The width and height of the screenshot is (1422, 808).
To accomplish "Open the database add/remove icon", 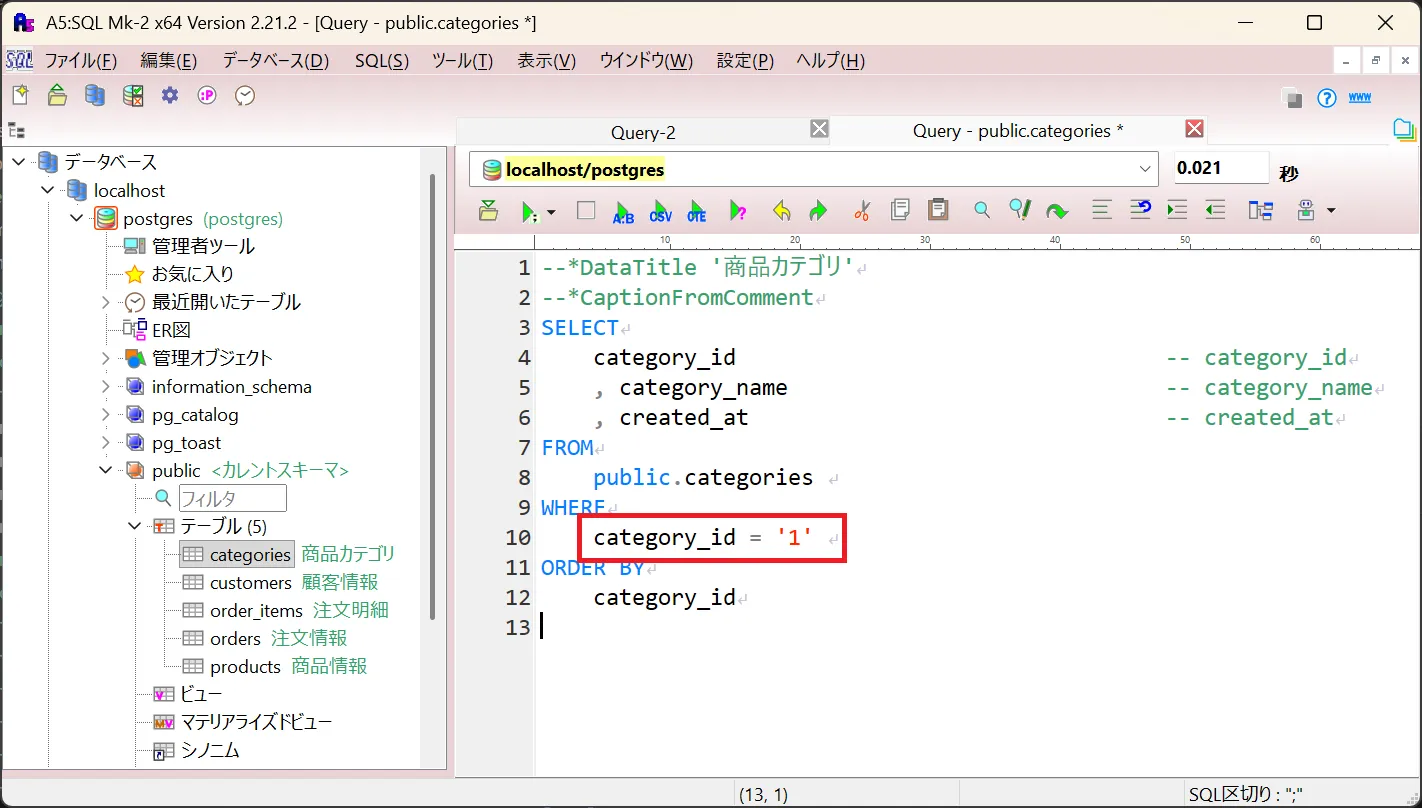I will (x=95, y=95).
